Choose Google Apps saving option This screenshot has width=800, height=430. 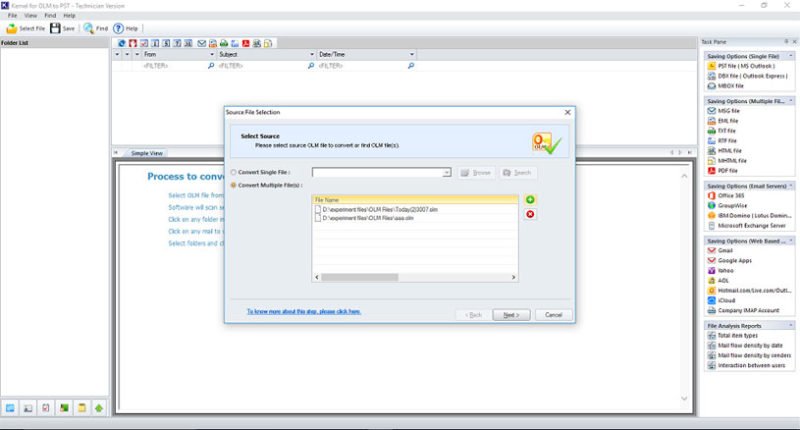(730, 261)
